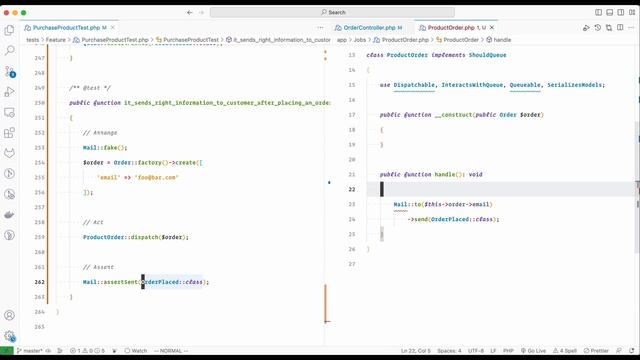Click PurchaseProductTest.php breadcrumb

coord(111,40)
